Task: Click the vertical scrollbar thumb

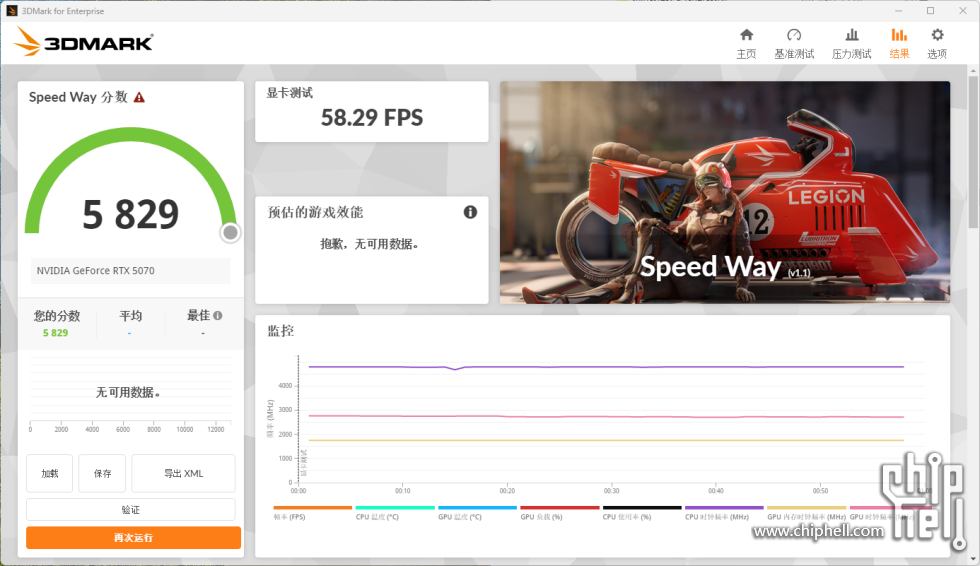Action: pyautogui.click(x=973, y=152)
